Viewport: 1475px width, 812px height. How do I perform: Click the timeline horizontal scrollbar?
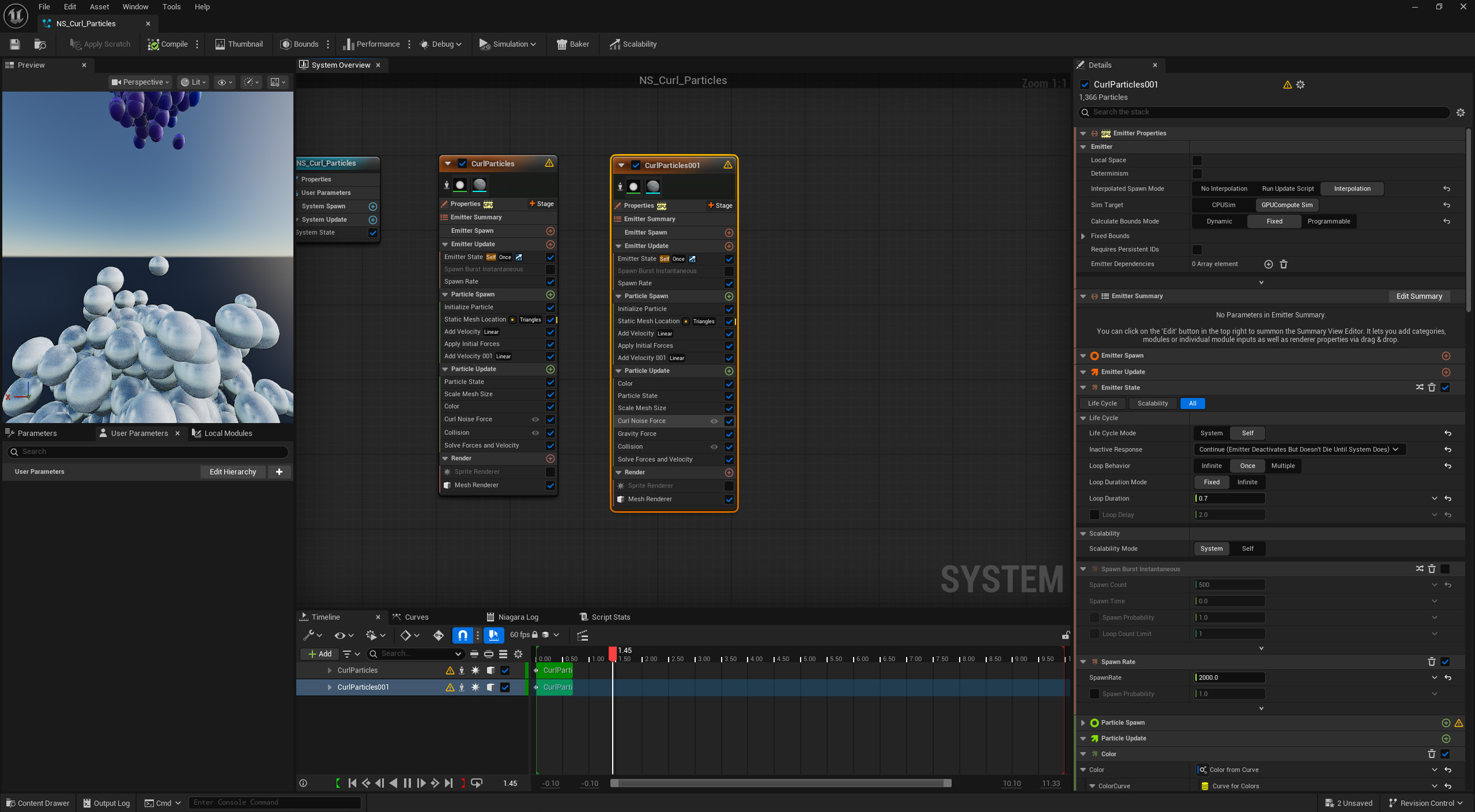(x=780, y=783)
